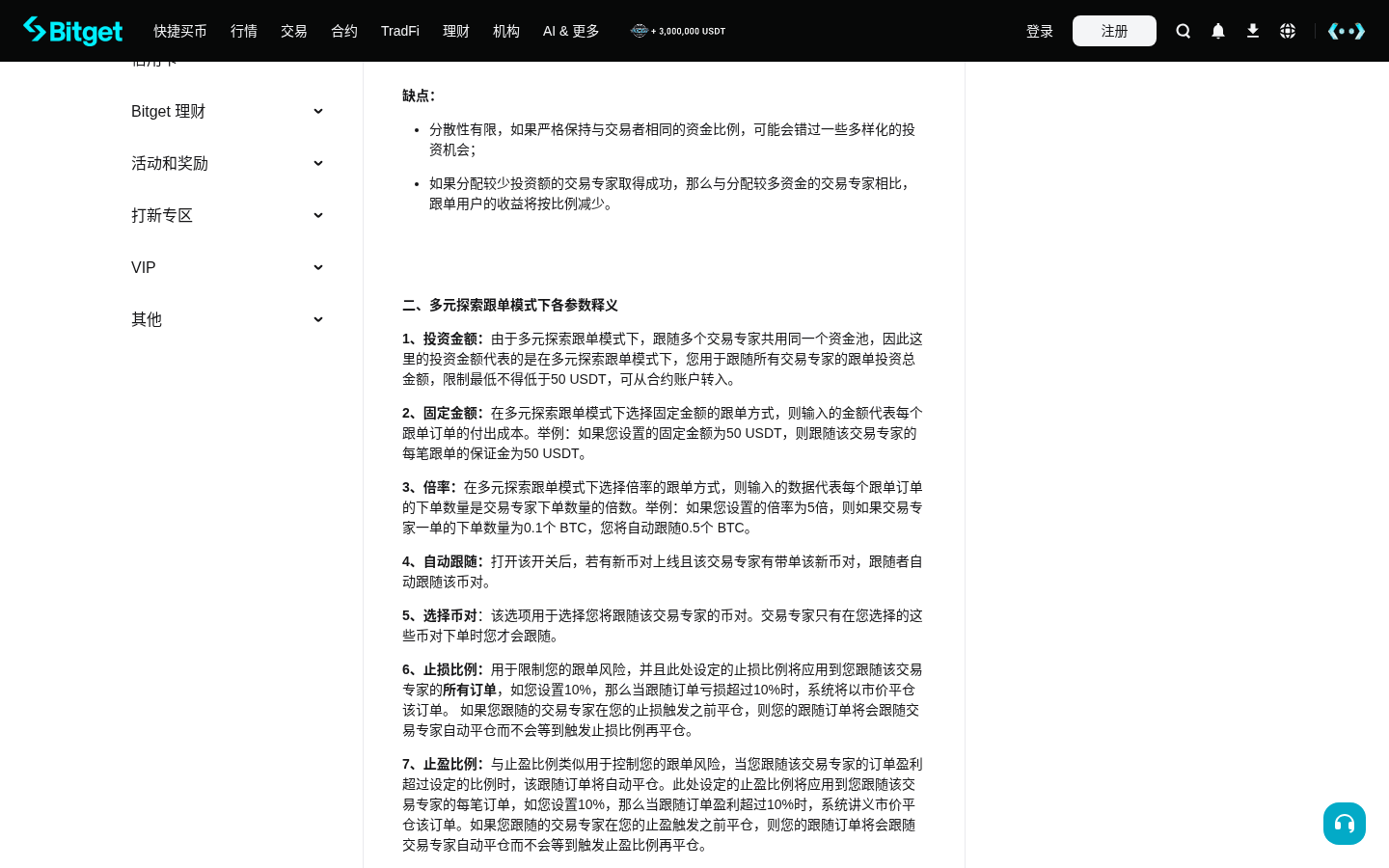The image size is (1389, 868).
Task: Toggle the theme icon at header right
Action: [1347, 31]
